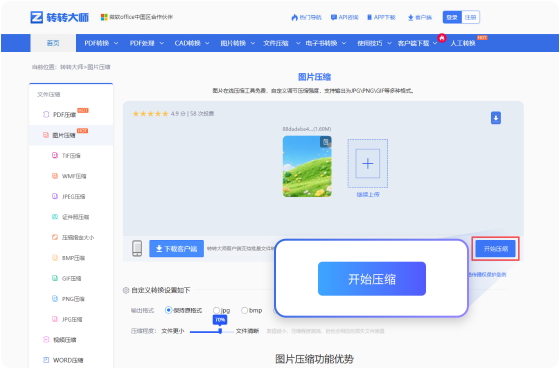Open 热门导航 with the flame icon
The height and width of the screenshot is (369, 560).
click(306, 17)
